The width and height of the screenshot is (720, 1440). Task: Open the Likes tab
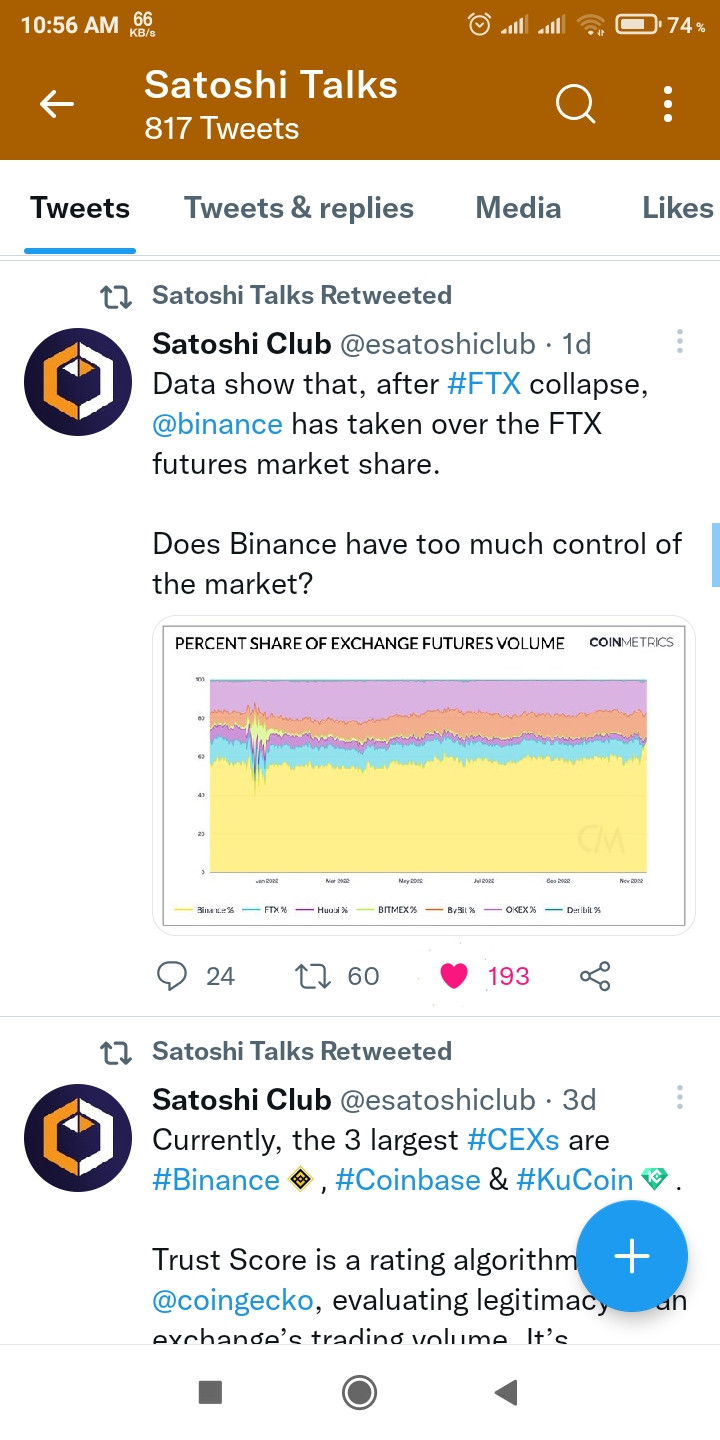click(678, 208)
